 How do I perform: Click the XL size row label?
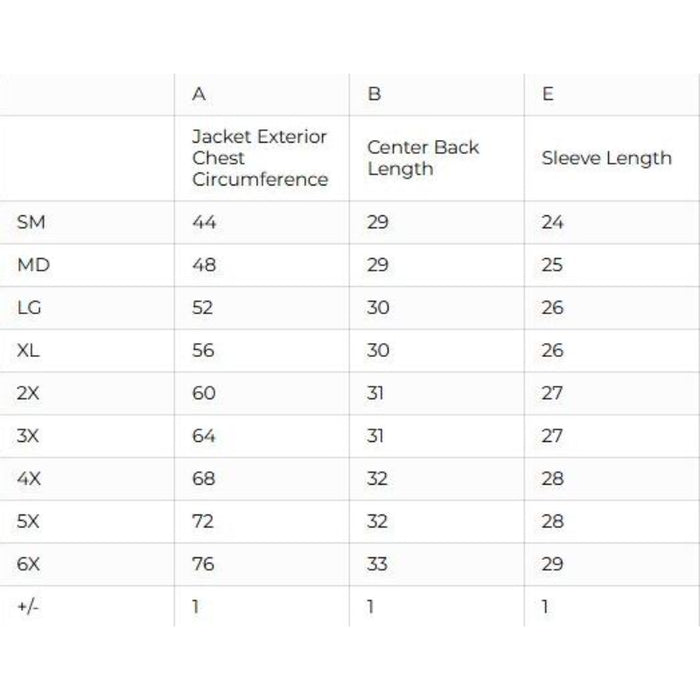tap(29, 351)
